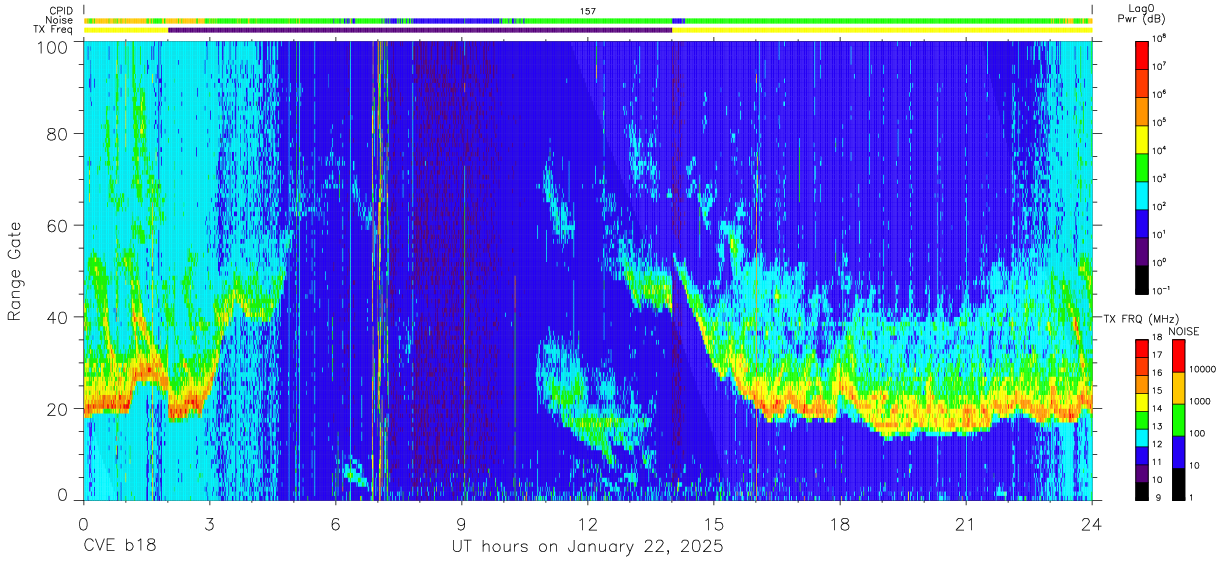
Task: Select the green segment of the TX FRQ colorbar
Action: [x=1141, y=420]
